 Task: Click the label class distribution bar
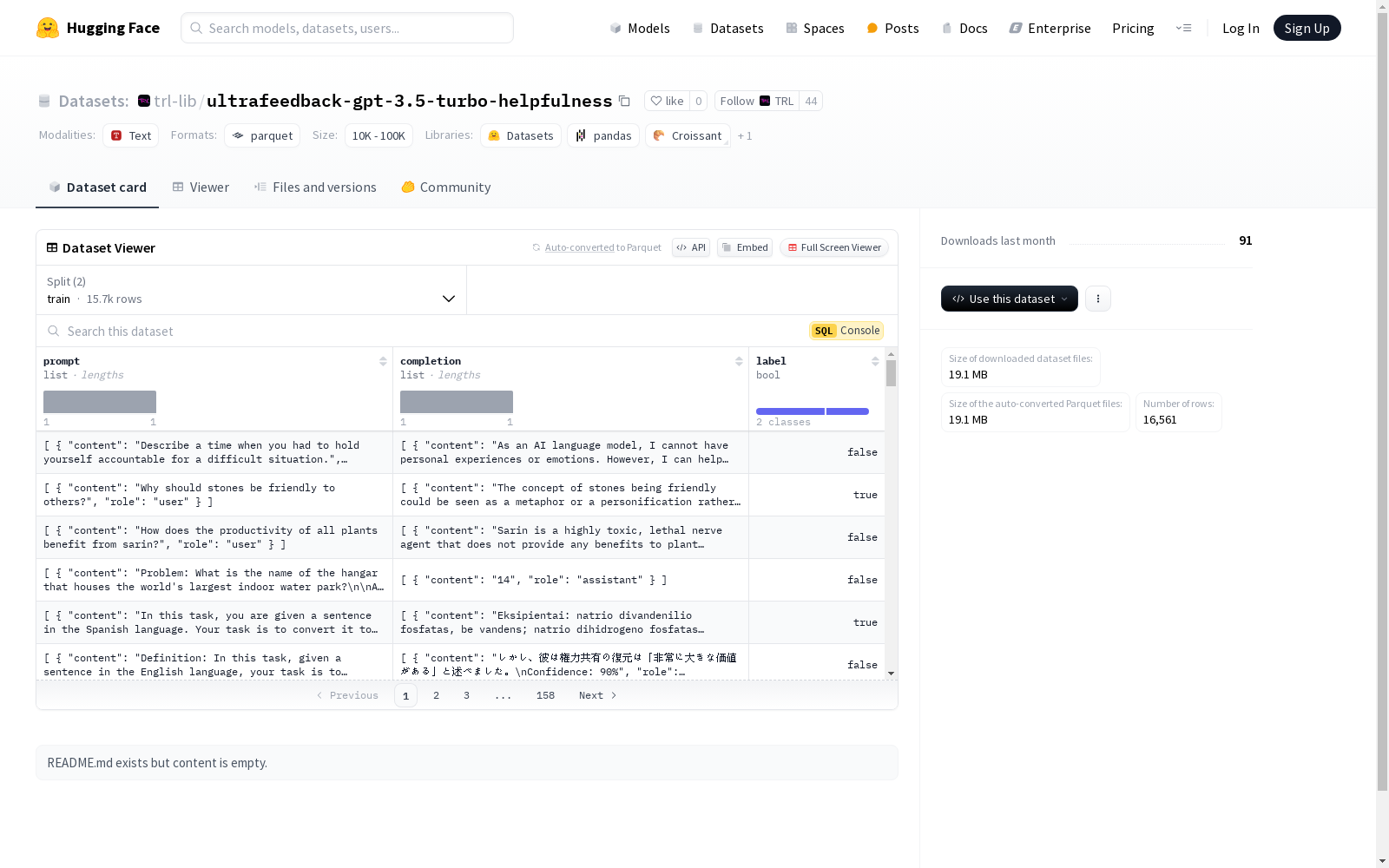[x=813, y=411]
